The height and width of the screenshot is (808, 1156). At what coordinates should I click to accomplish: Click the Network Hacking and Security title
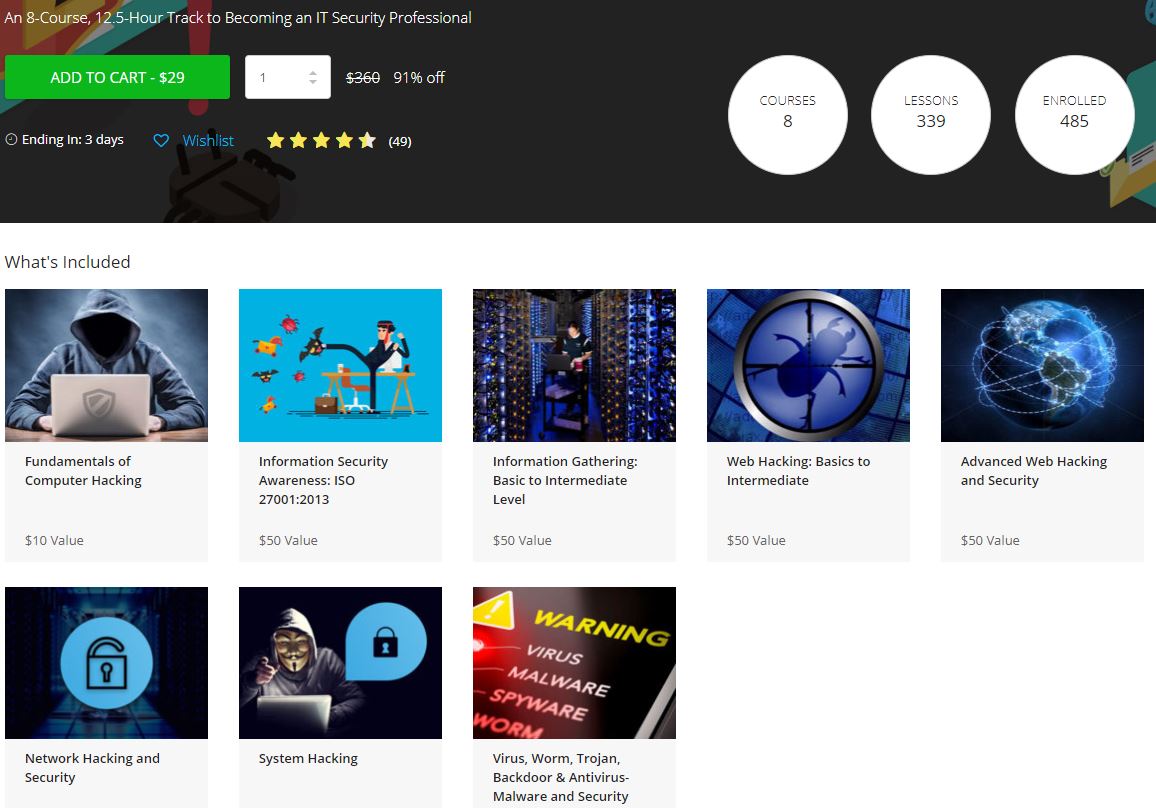pyautogui.click(x=92, y=768)
